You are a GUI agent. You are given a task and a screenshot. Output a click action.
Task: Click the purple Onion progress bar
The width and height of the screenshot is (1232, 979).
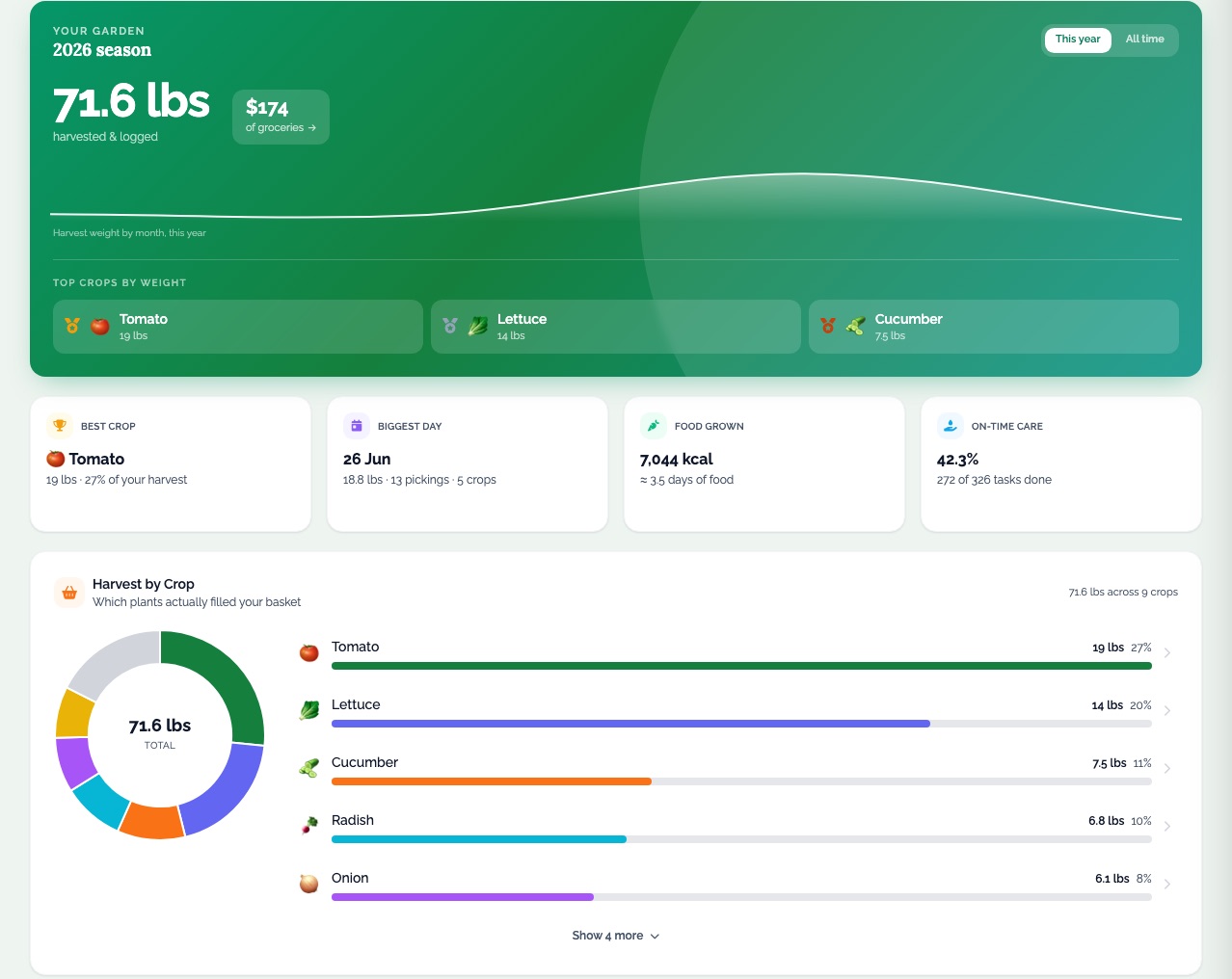(x=463, y=897)
